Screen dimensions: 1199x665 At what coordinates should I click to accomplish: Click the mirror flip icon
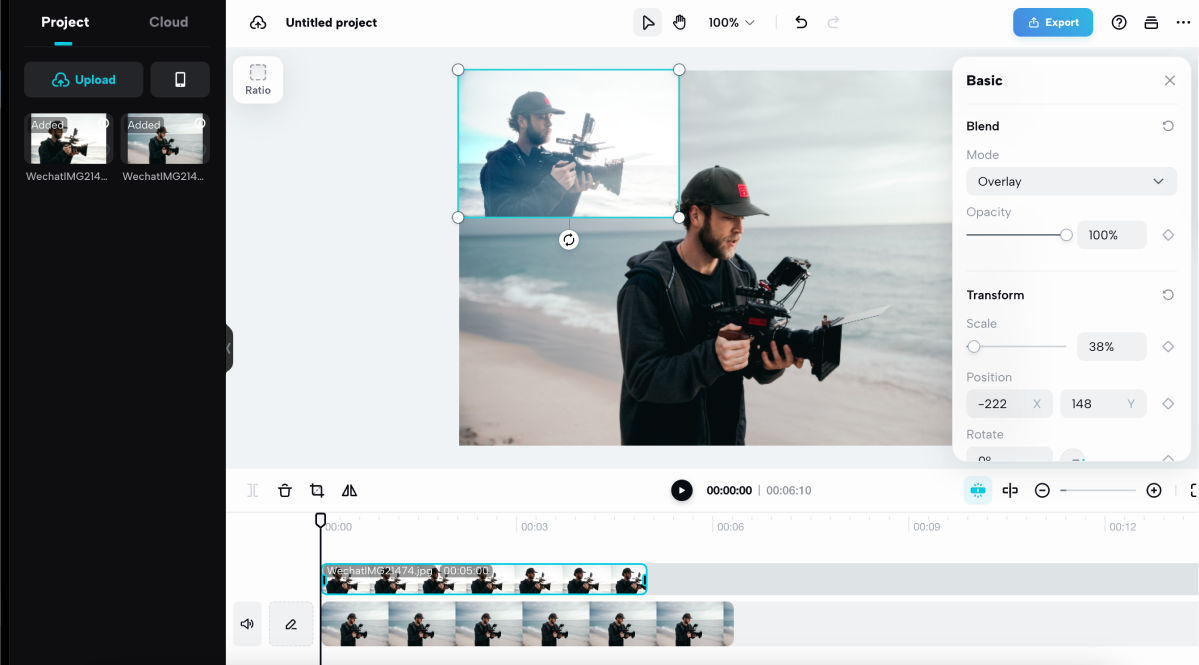click(349, 490)
